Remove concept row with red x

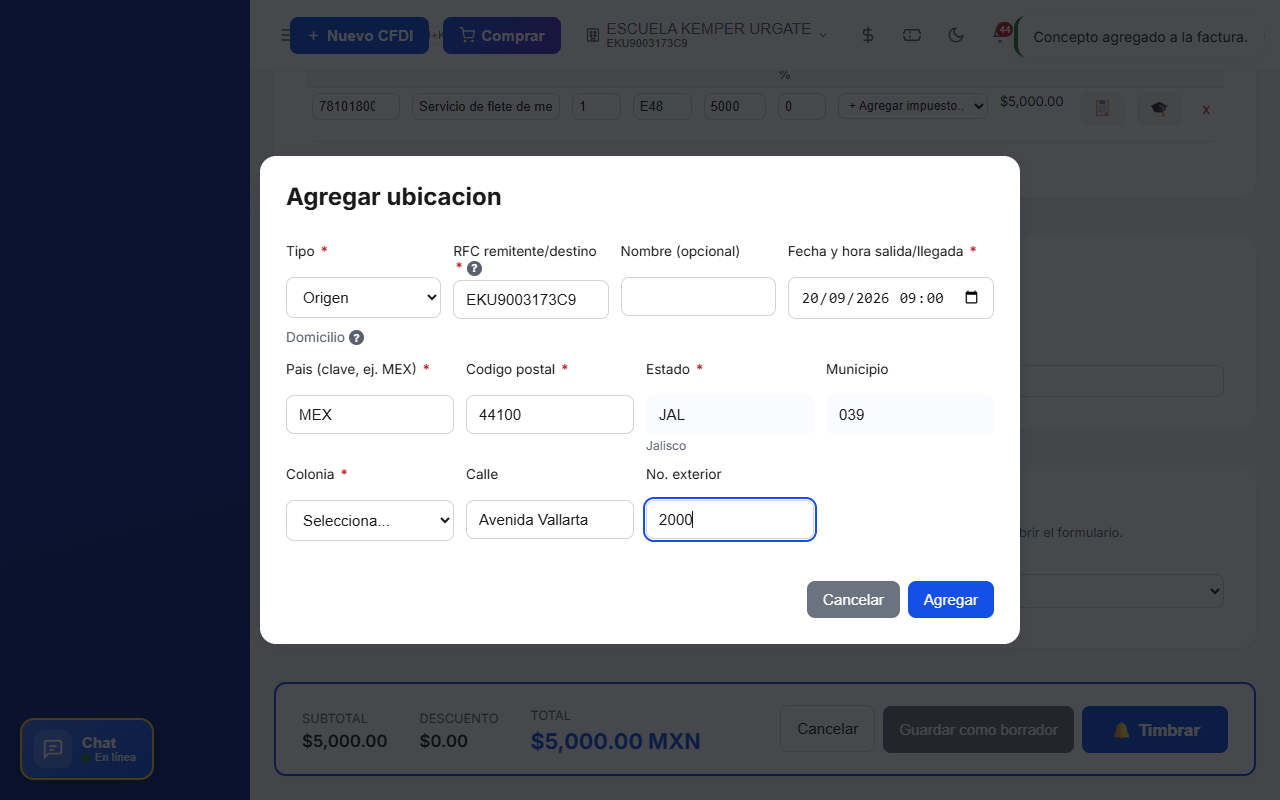pos(1206,109)
